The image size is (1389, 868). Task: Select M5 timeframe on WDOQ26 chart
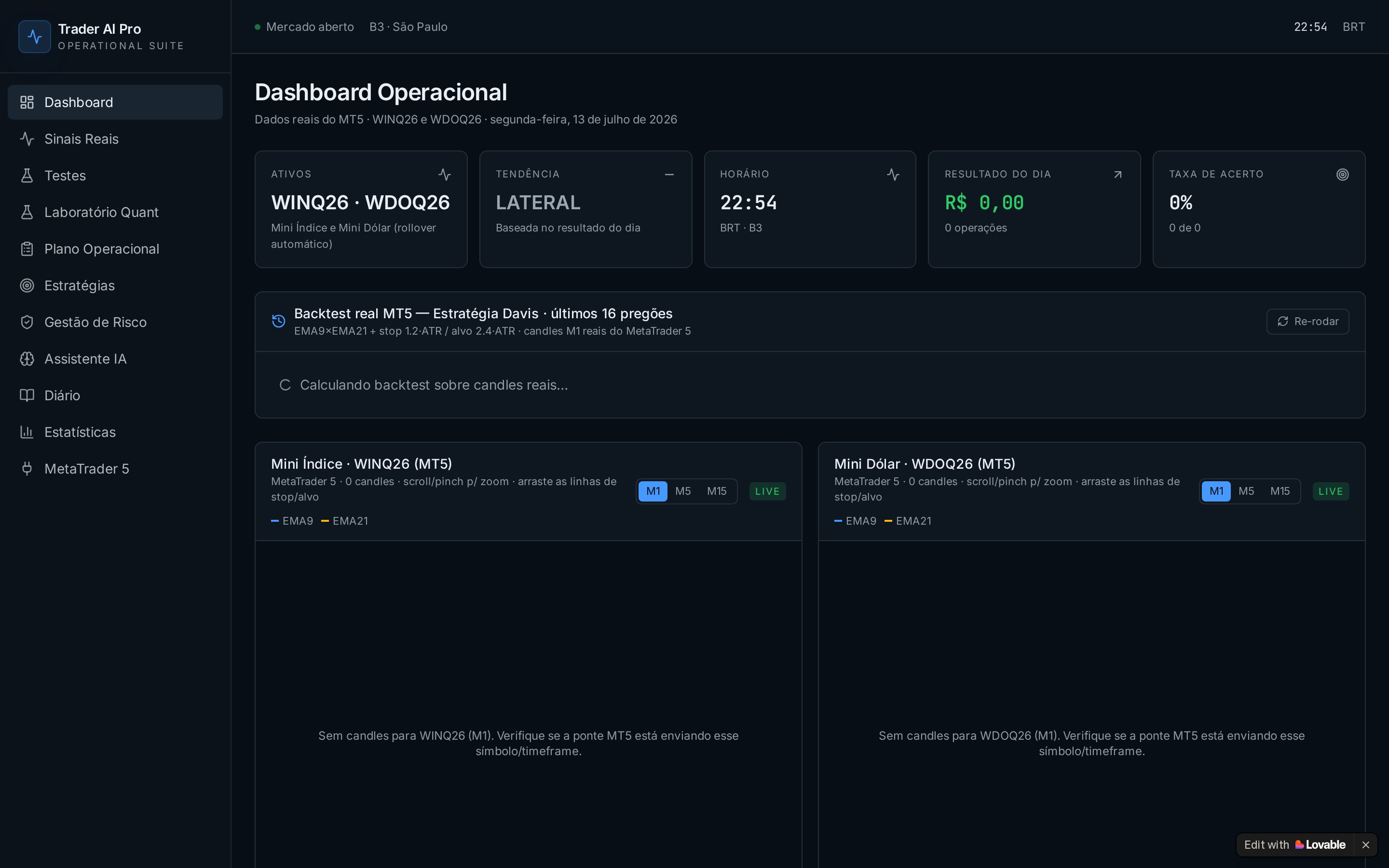tap(1246, 491)
